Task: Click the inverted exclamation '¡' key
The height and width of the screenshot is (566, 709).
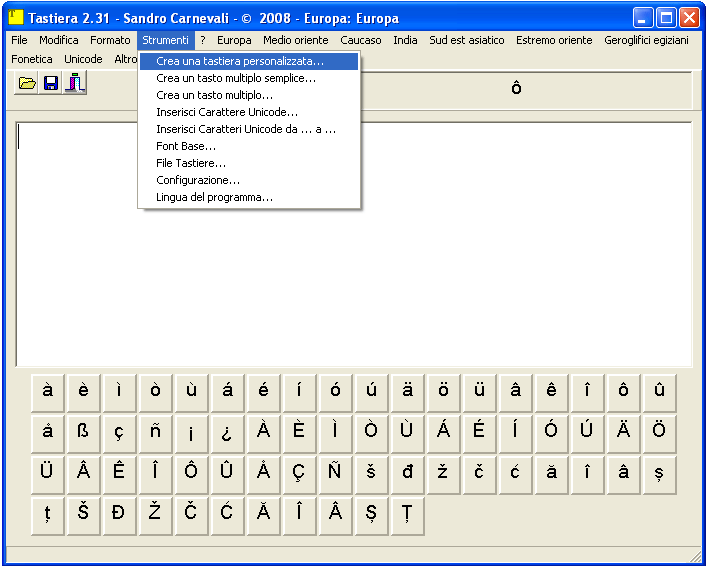Action: point(191,433)
